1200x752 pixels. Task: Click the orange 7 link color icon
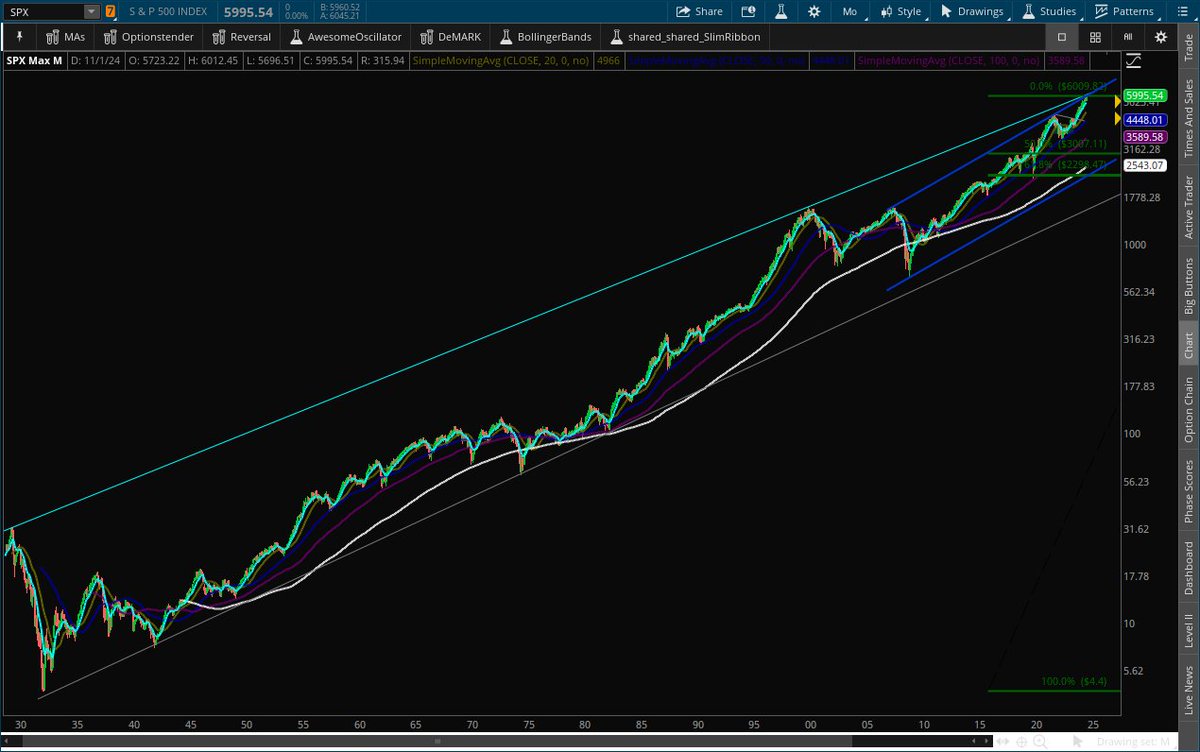click(x=110, y=12)
